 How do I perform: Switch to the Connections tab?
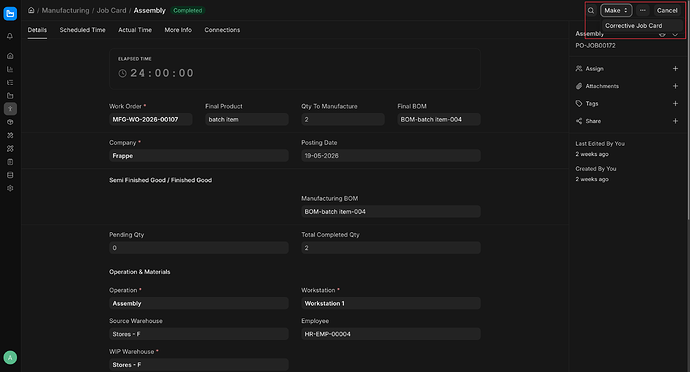[222, 30]
